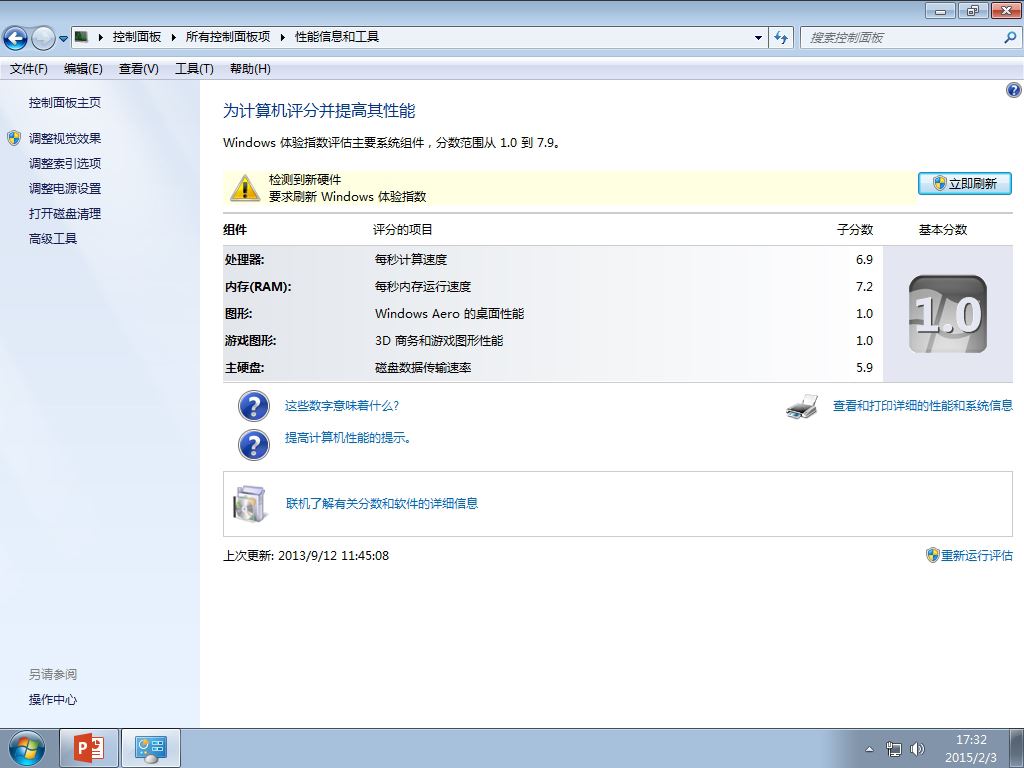The height and width of the screenshot is (768, 1024).
Task: Click question icon beside 这些数字意味着什么
Action: click(x=254, y=406)
